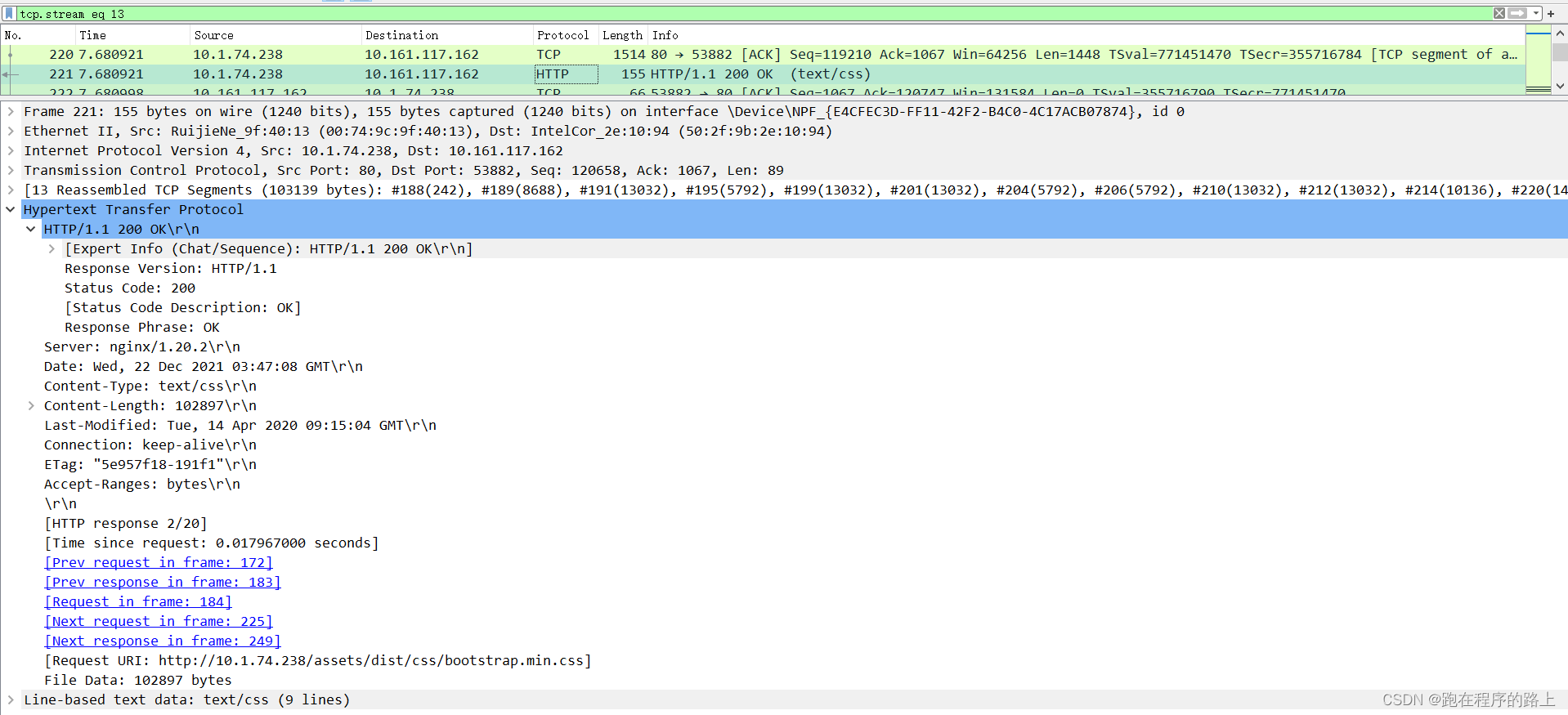
Task: Clear the display filter with X icon
Action: 1499,13
